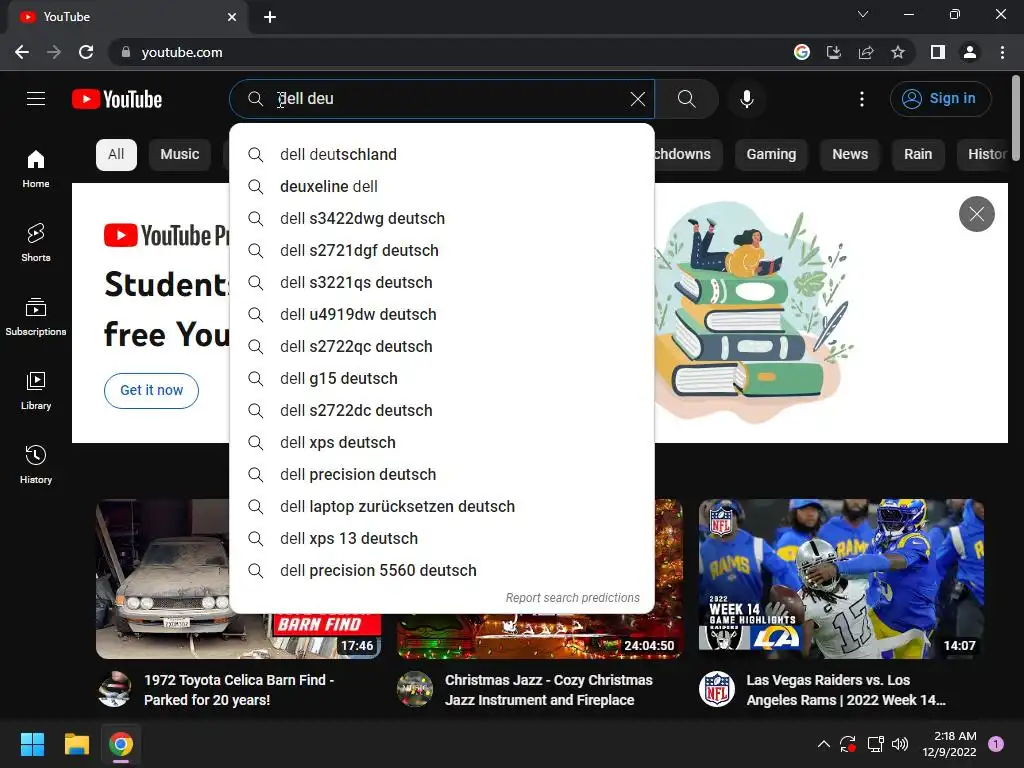Select the Music filter chip

(180, 155)
